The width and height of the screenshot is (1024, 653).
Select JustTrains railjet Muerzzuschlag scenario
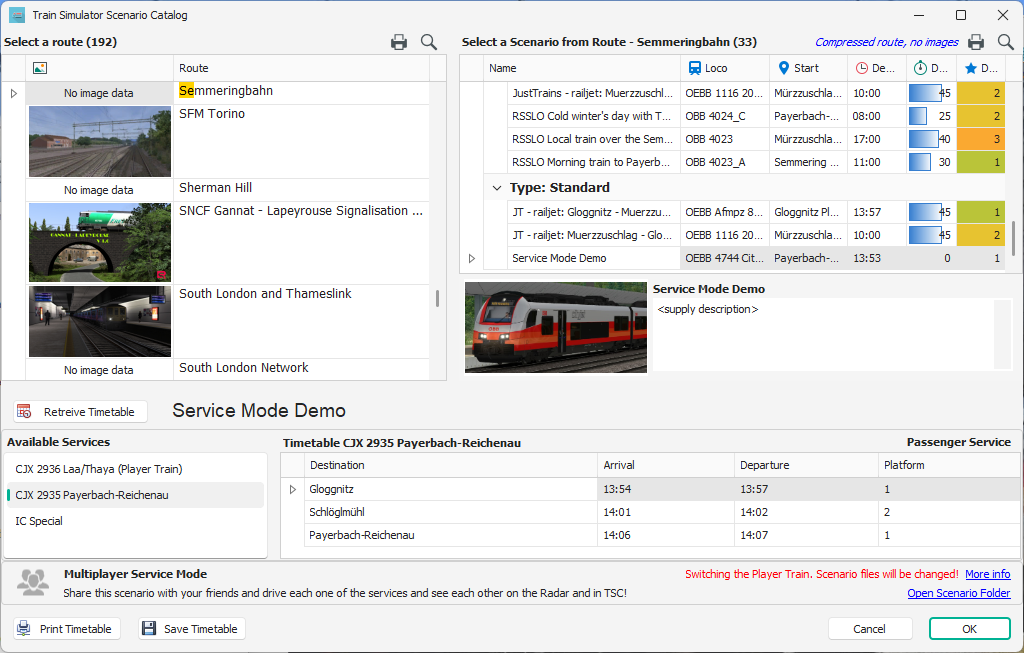tap(592, 93)
